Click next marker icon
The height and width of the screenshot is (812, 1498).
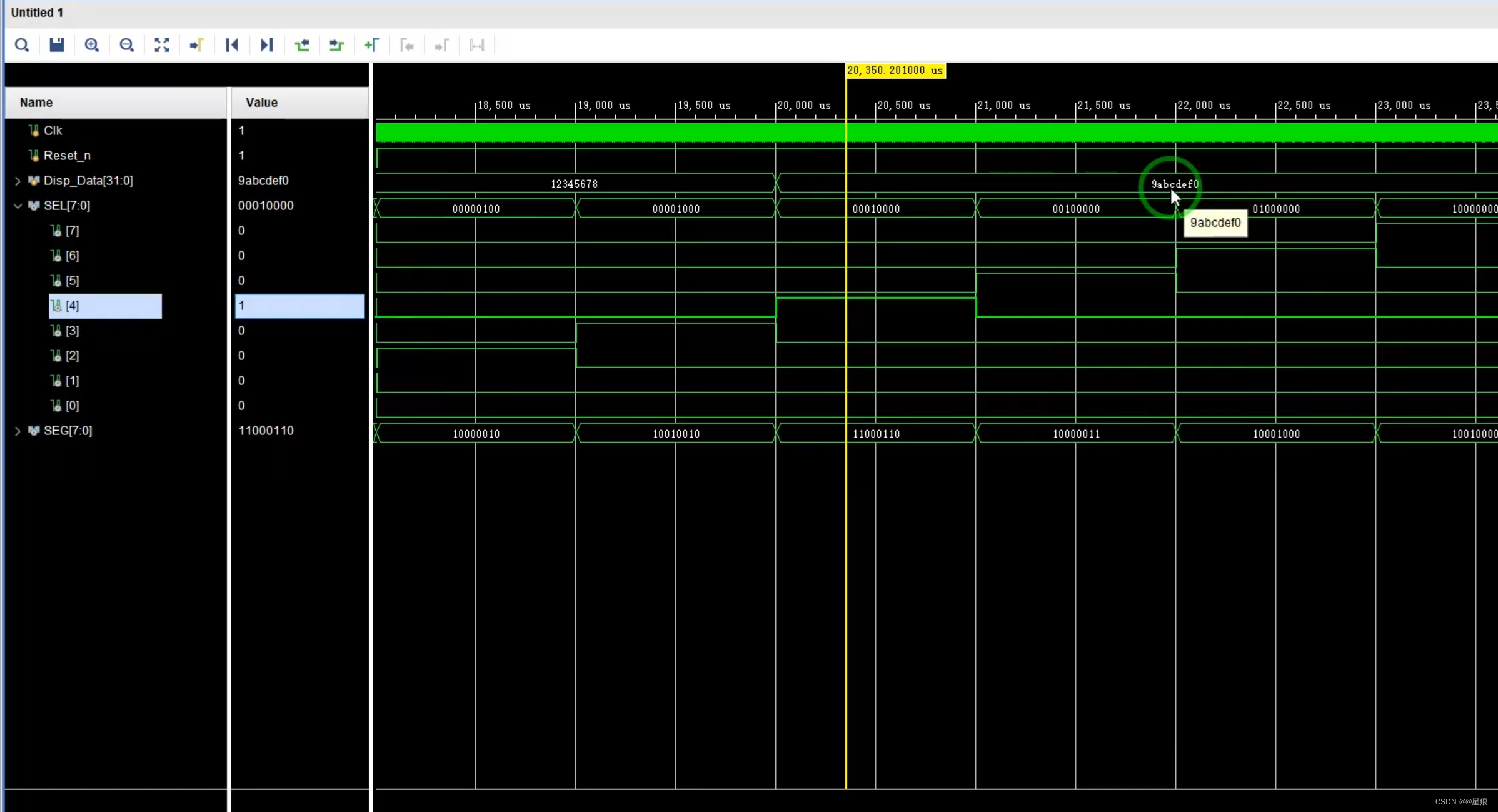click(442, 45)
